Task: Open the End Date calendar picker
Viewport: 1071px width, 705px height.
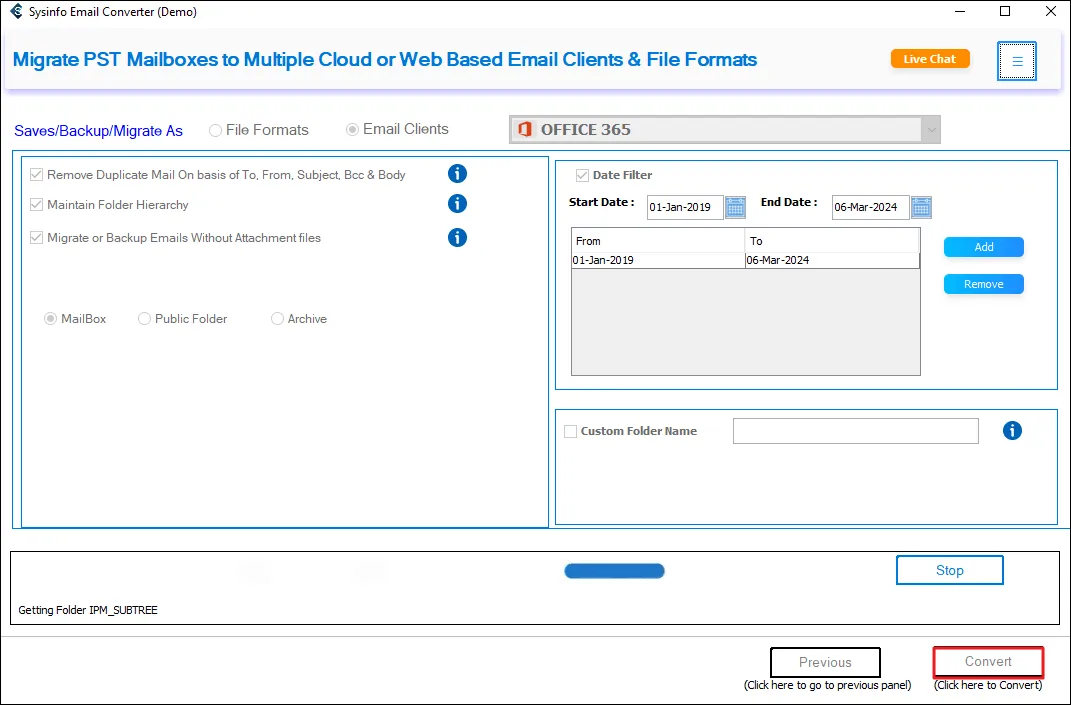Action: coord(921,207)
